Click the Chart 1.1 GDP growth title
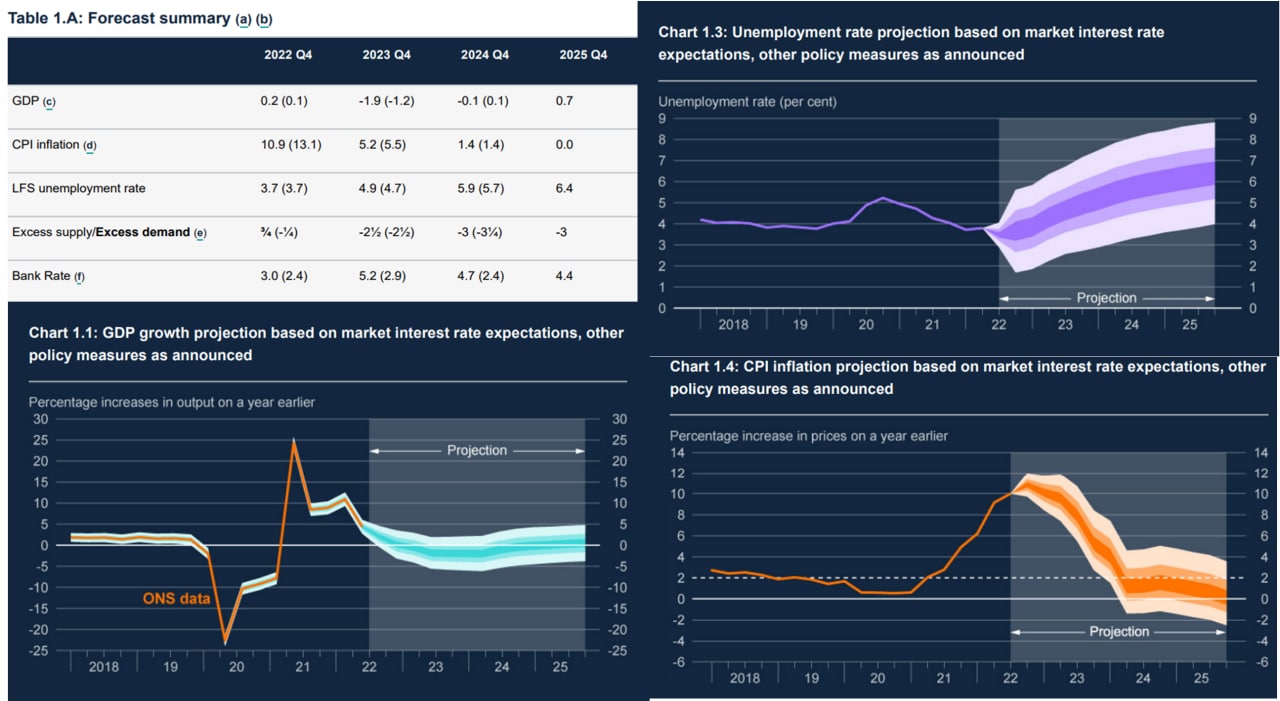This screenshot has width=1280, height=701. [x=326, y=344]
